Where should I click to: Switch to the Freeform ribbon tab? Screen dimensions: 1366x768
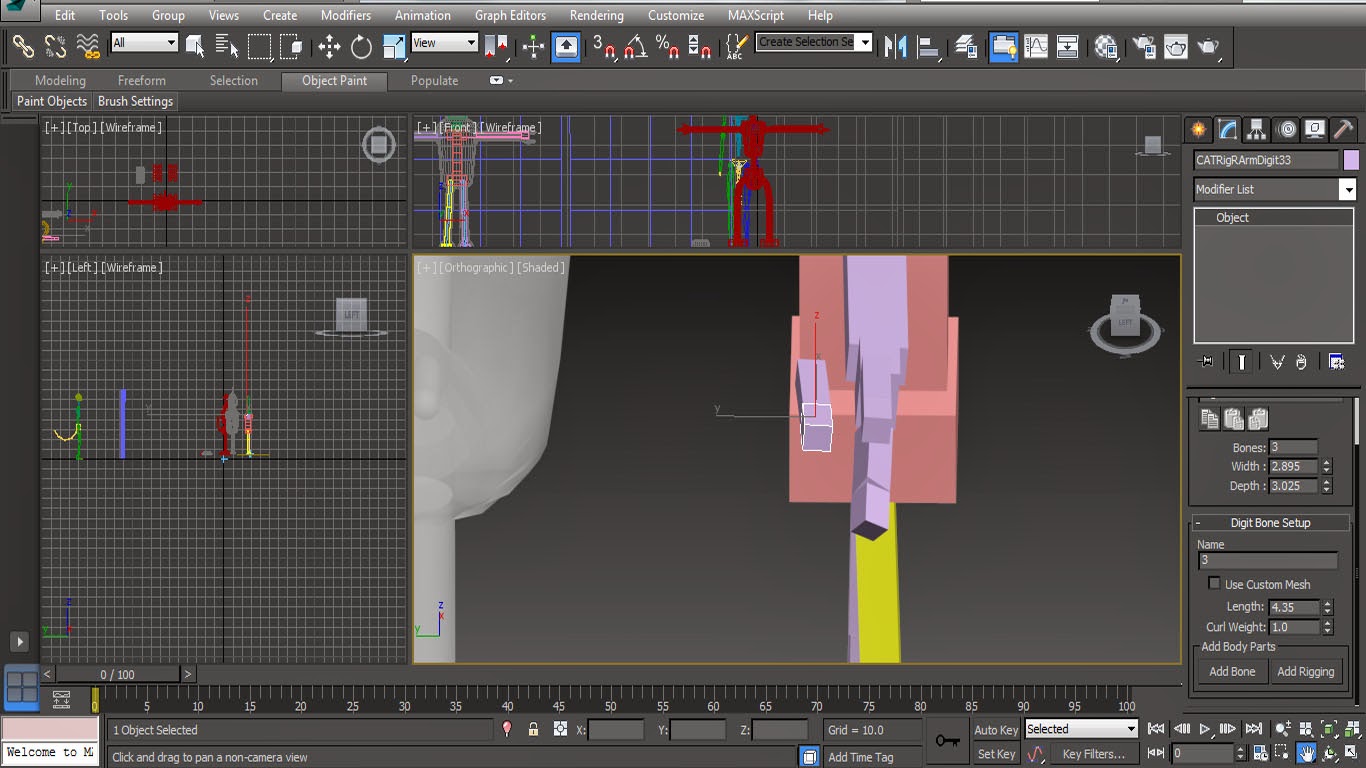(x=142, y=80)
